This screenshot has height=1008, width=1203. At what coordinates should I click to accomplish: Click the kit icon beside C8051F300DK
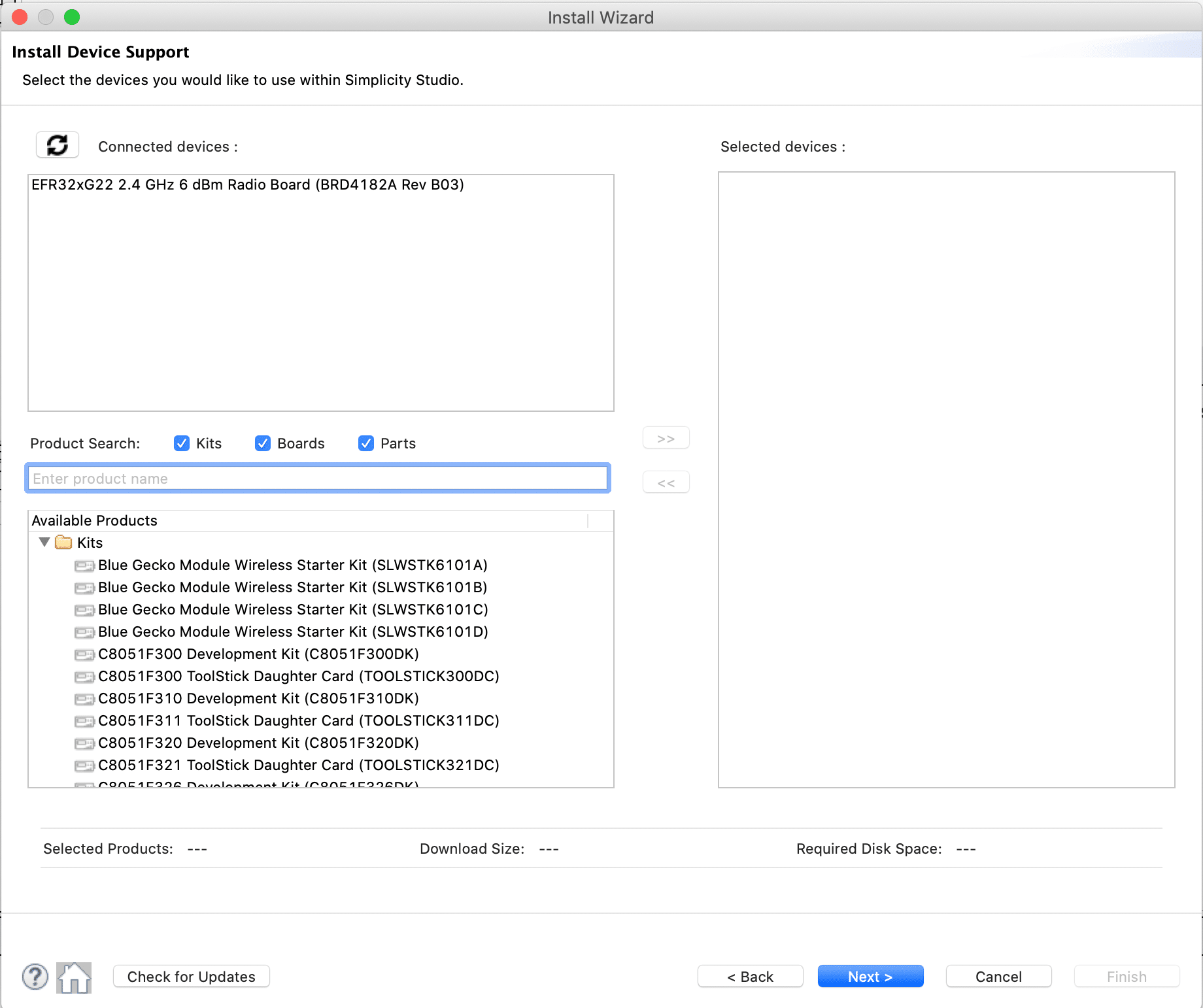84,654
